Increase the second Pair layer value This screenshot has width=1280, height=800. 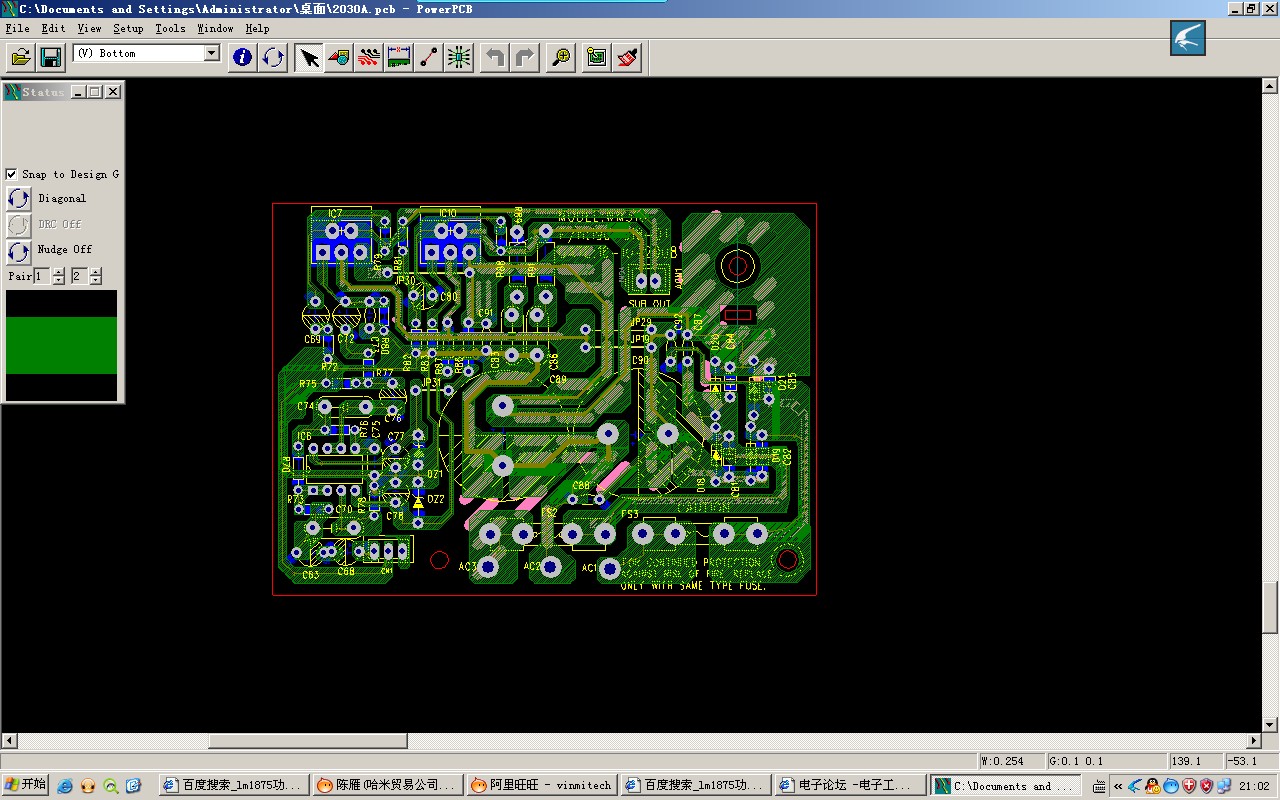tap(95, 272)
